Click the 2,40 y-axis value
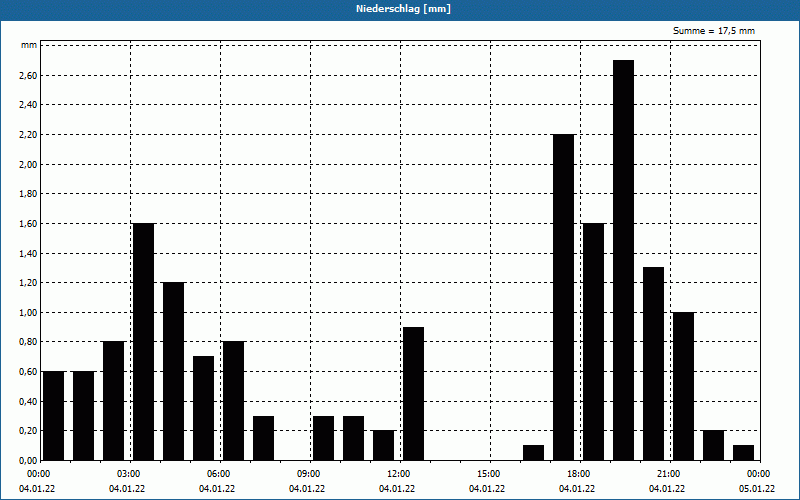The image size is (800, 500). 29,105
